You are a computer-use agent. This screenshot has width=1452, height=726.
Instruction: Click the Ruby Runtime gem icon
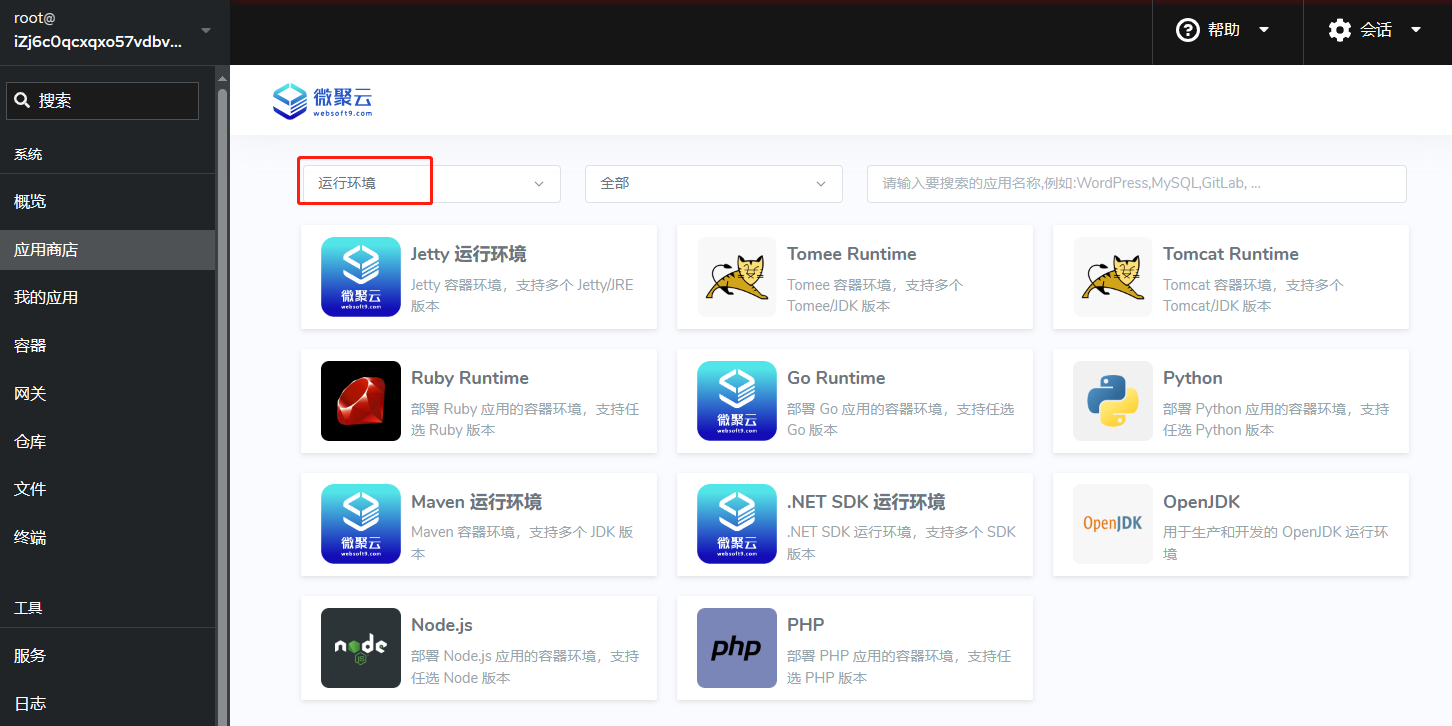[x=361, y=401]
